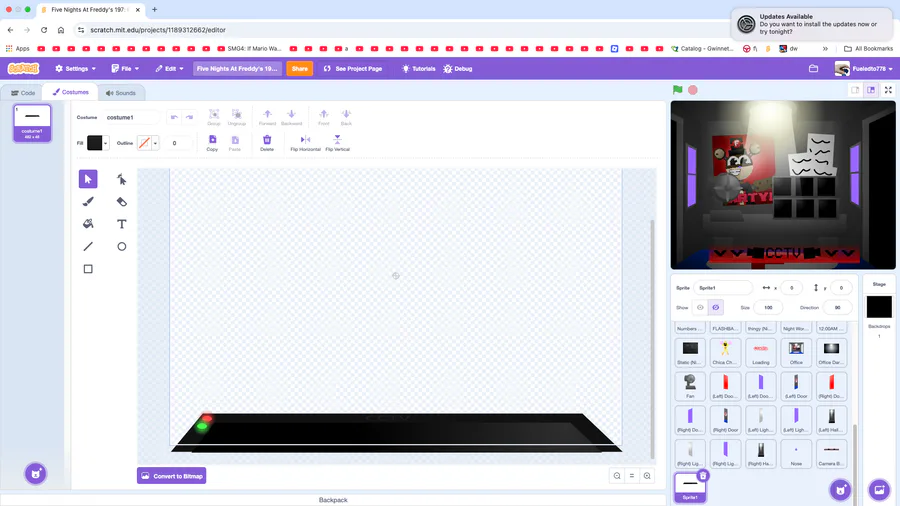
Task: Delete Sprite1 using its trash icon
Action: (703, 476)
